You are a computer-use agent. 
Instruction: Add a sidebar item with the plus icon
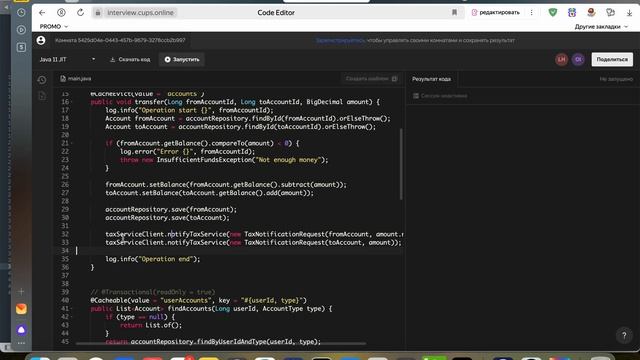pyautogui.click(x=21, y=291)
